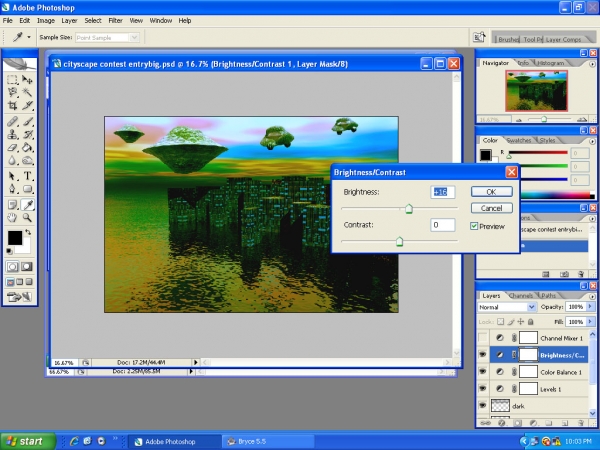Select the Eraser tool
600x450 pixels.
click(12, 147)
